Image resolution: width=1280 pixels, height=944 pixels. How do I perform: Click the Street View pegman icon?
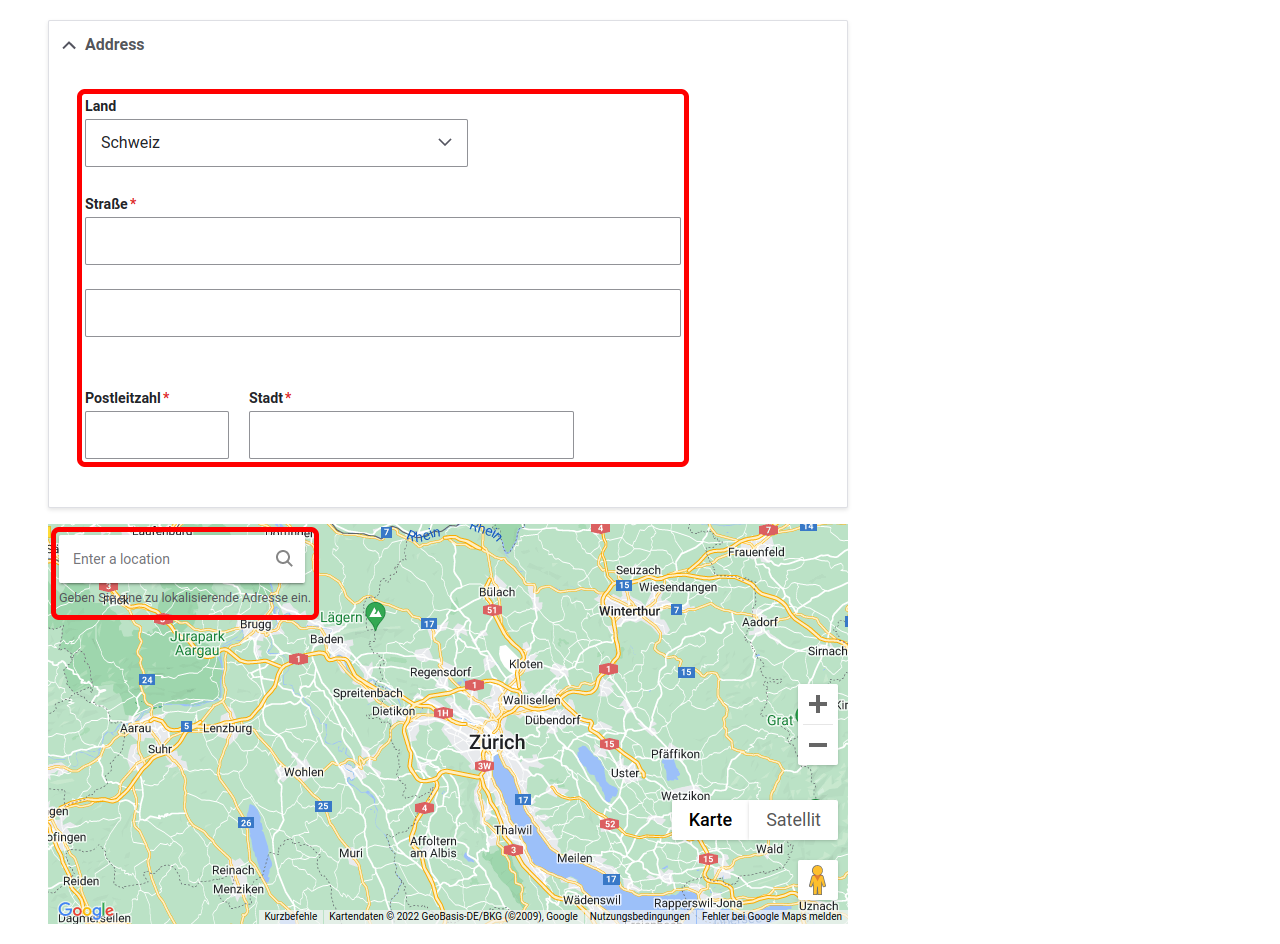point(818,880)
